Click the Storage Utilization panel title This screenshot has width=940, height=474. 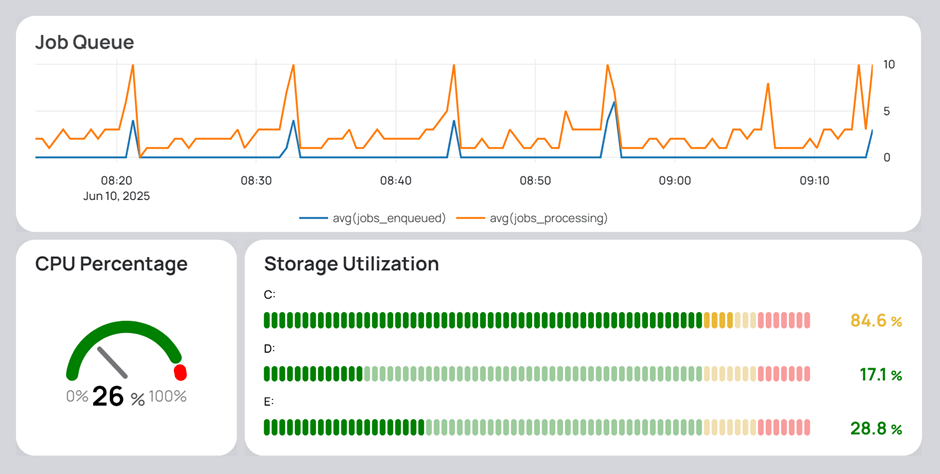point(351,264)
